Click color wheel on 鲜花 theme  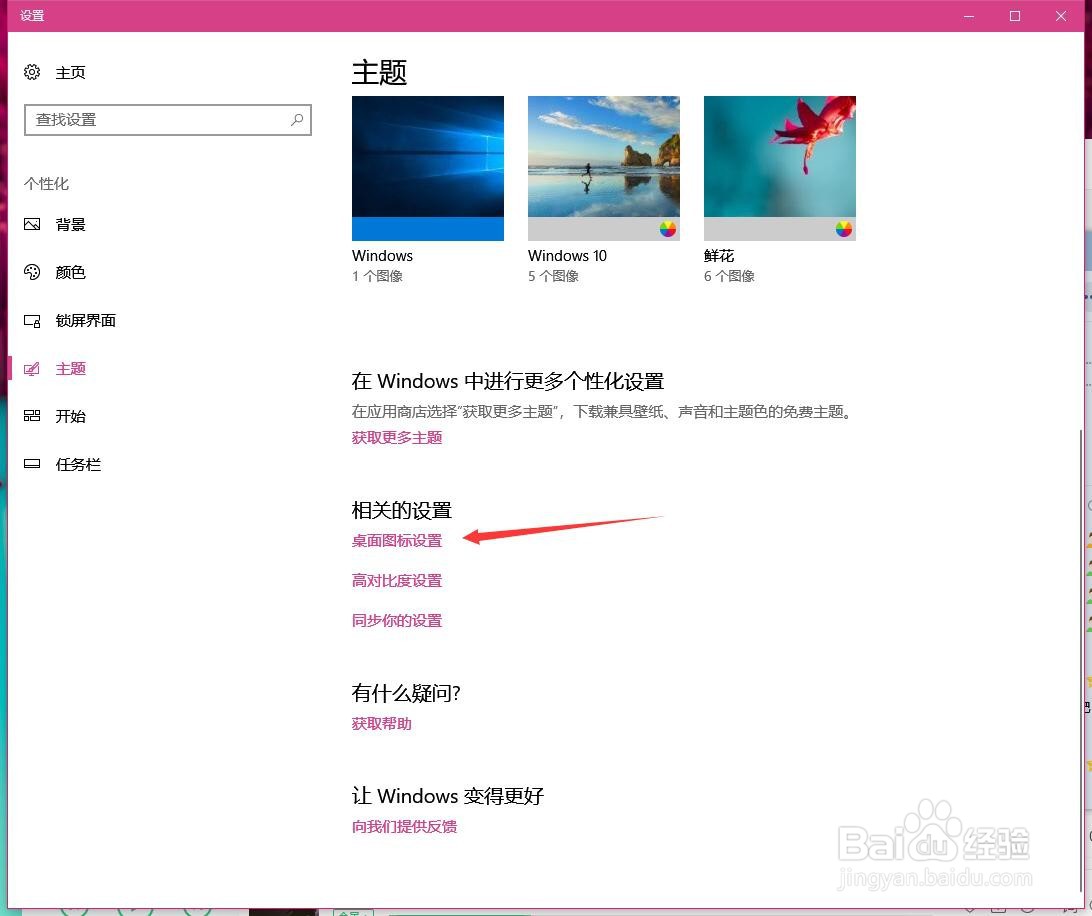coord(843,229)
